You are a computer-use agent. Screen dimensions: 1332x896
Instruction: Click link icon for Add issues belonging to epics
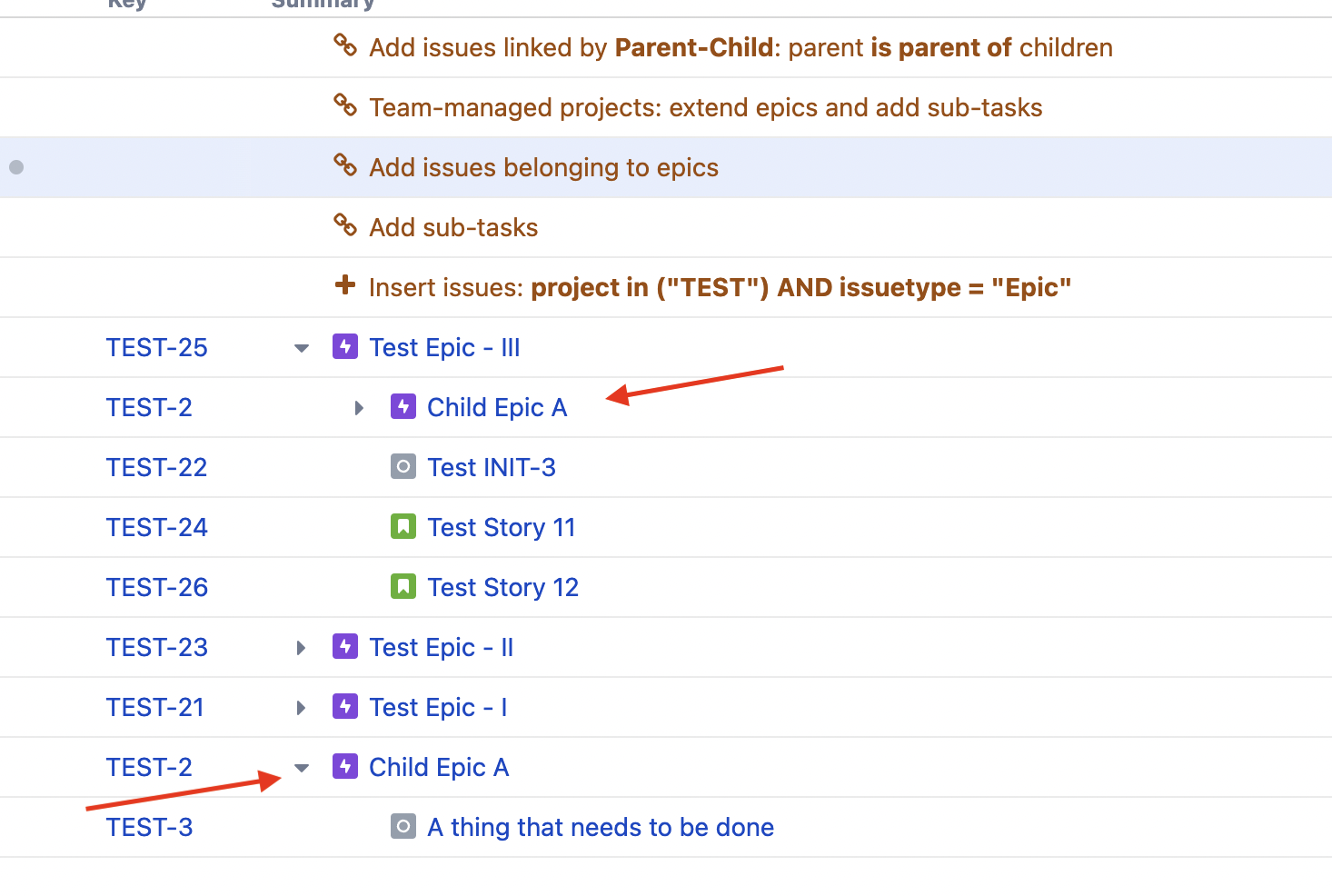345,164
